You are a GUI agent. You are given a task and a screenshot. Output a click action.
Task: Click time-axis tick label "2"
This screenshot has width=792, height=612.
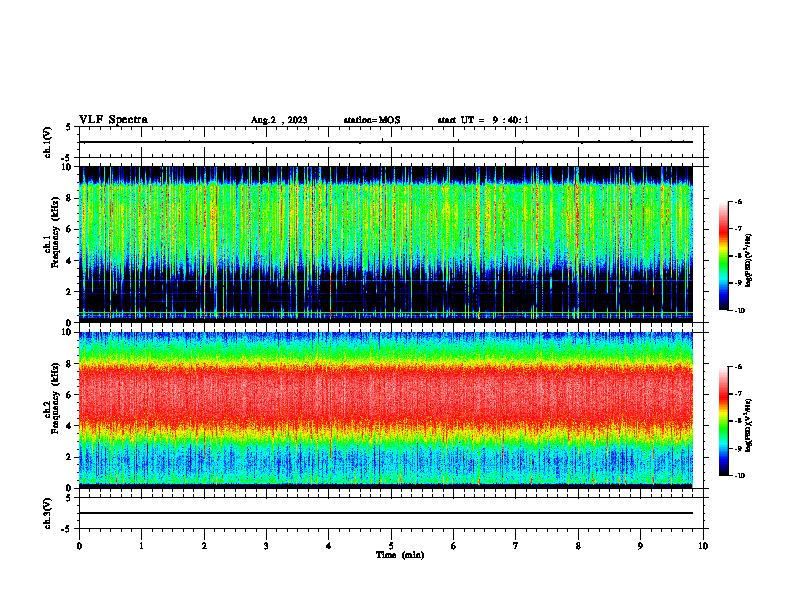click(x=204, y=546)
